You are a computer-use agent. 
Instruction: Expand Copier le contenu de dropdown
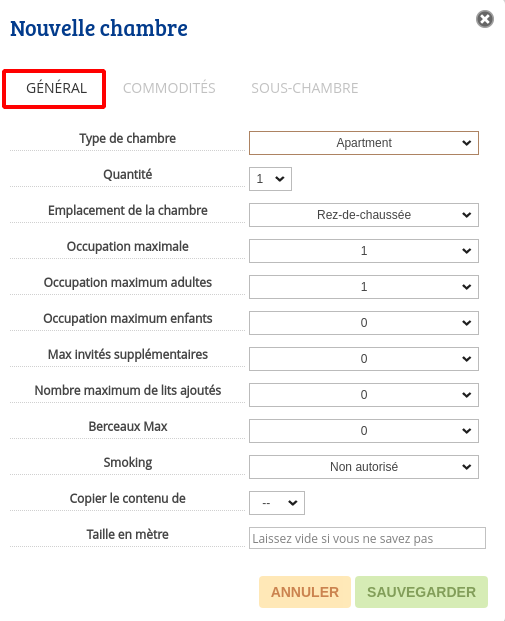pyautogui.click(x=276, y=503)
